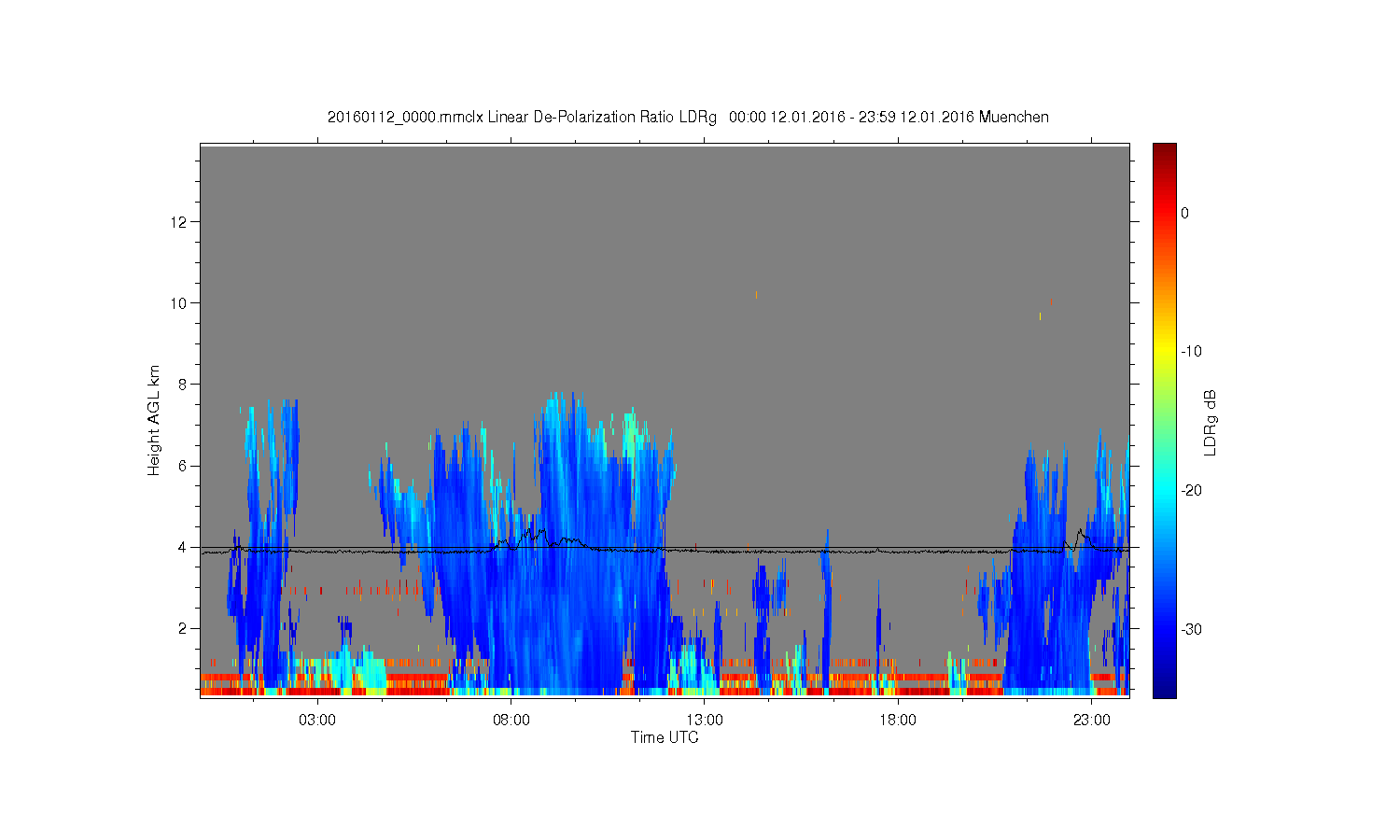Click the height tick label 2
Image resolution: width=1400 pixels, height=840 pixels.
(x=183, y=628)
